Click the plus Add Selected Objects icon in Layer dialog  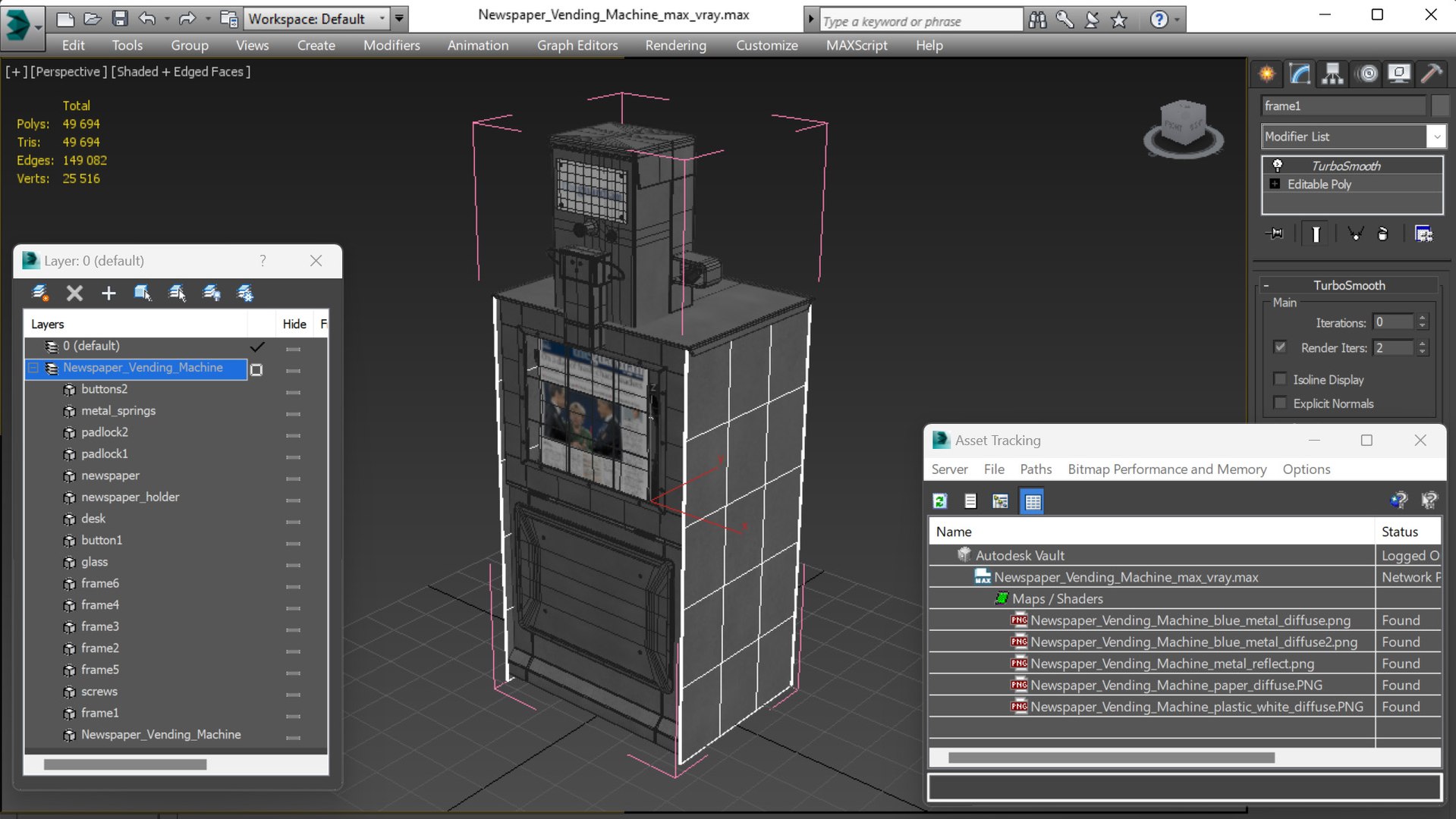pos(108,293)
